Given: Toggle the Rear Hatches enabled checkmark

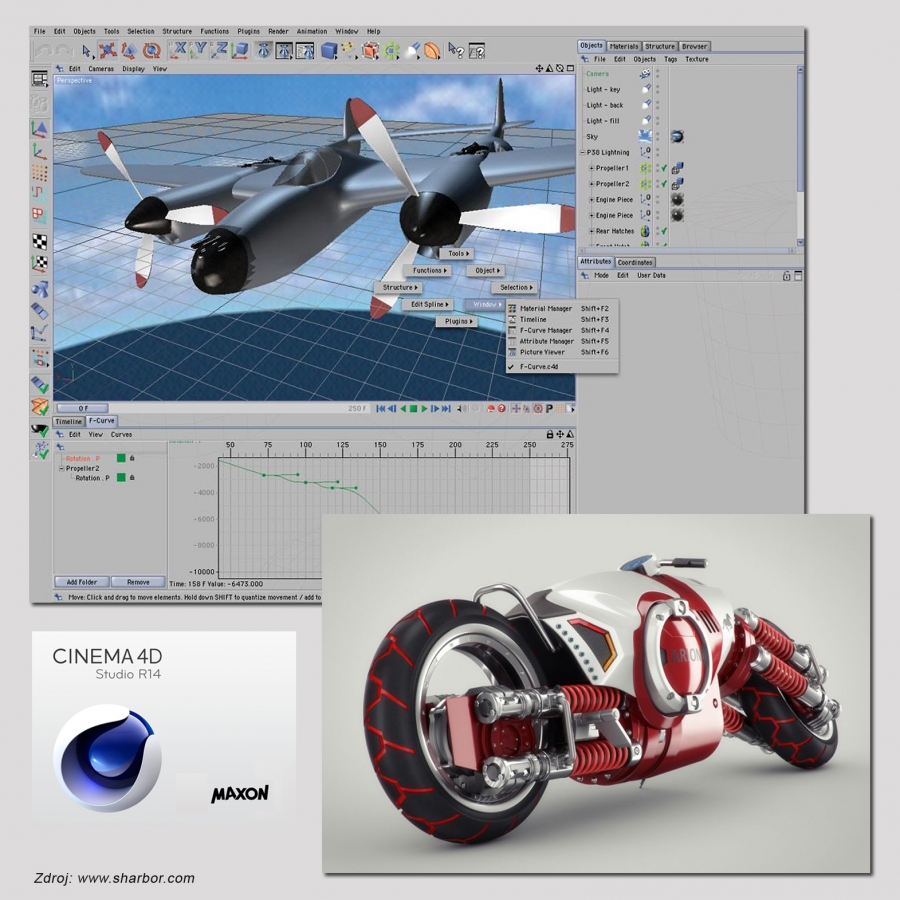Looking at the screenshot, I should (664, 231).
